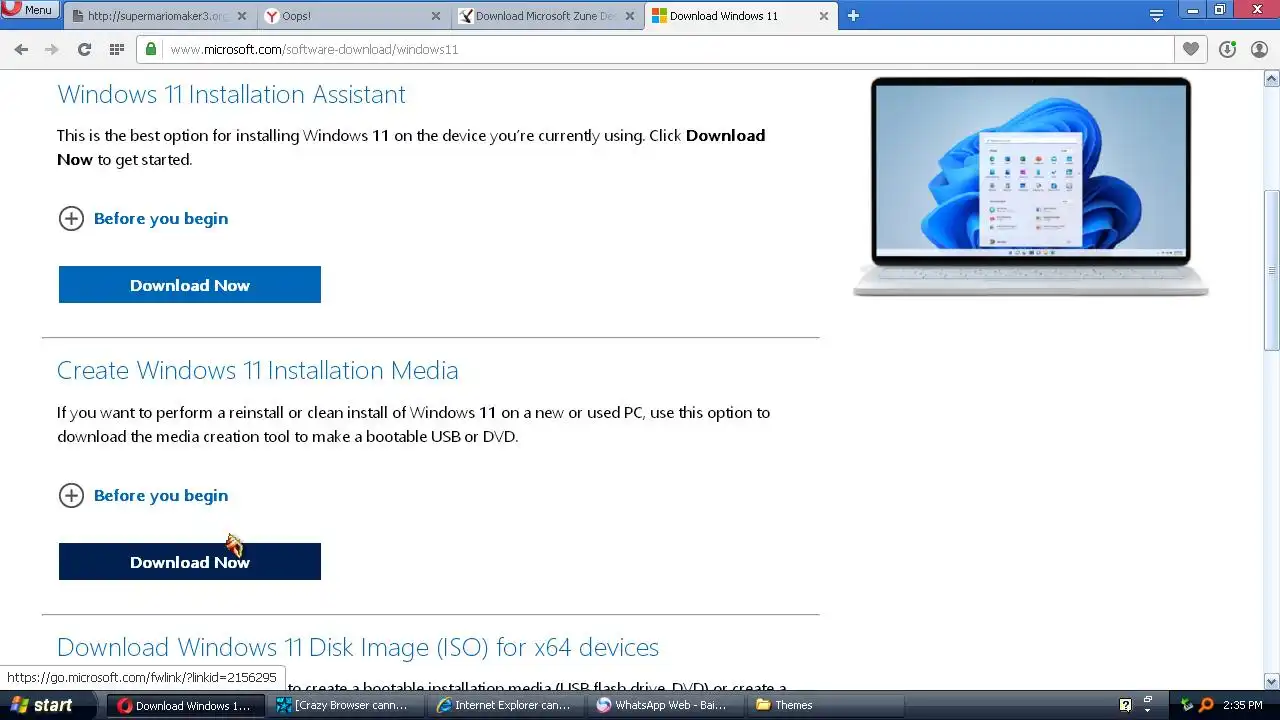Click the orange magnifier tray icon
This screenshot has height=720, width=1280.
coord(1207,705)
